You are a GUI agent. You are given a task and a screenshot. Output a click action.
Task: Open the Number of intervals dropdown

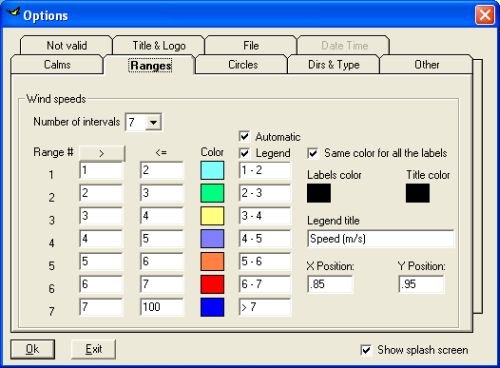coord(153,122)
